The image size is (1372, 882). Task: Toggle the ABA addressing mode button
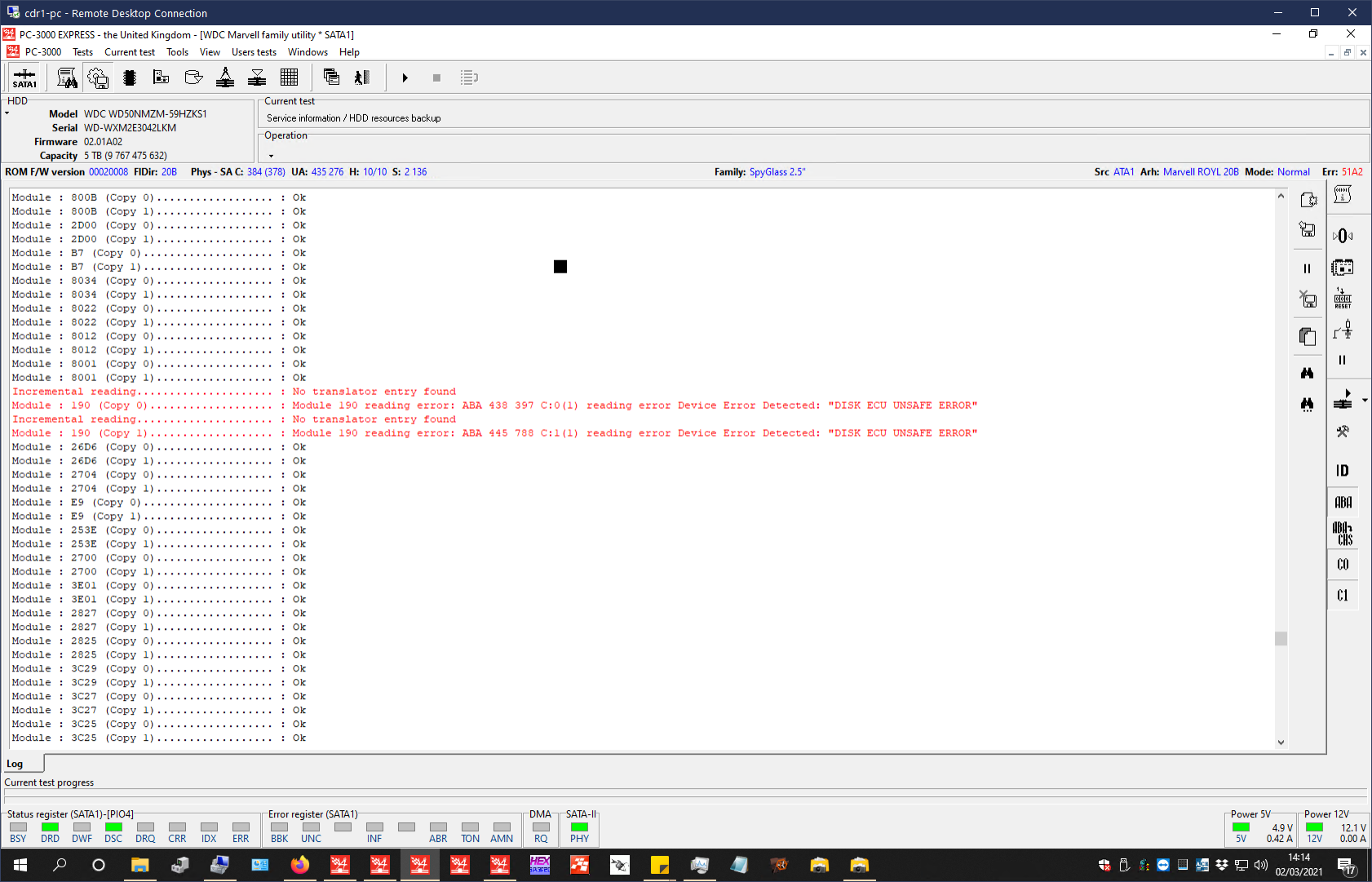1343,503
